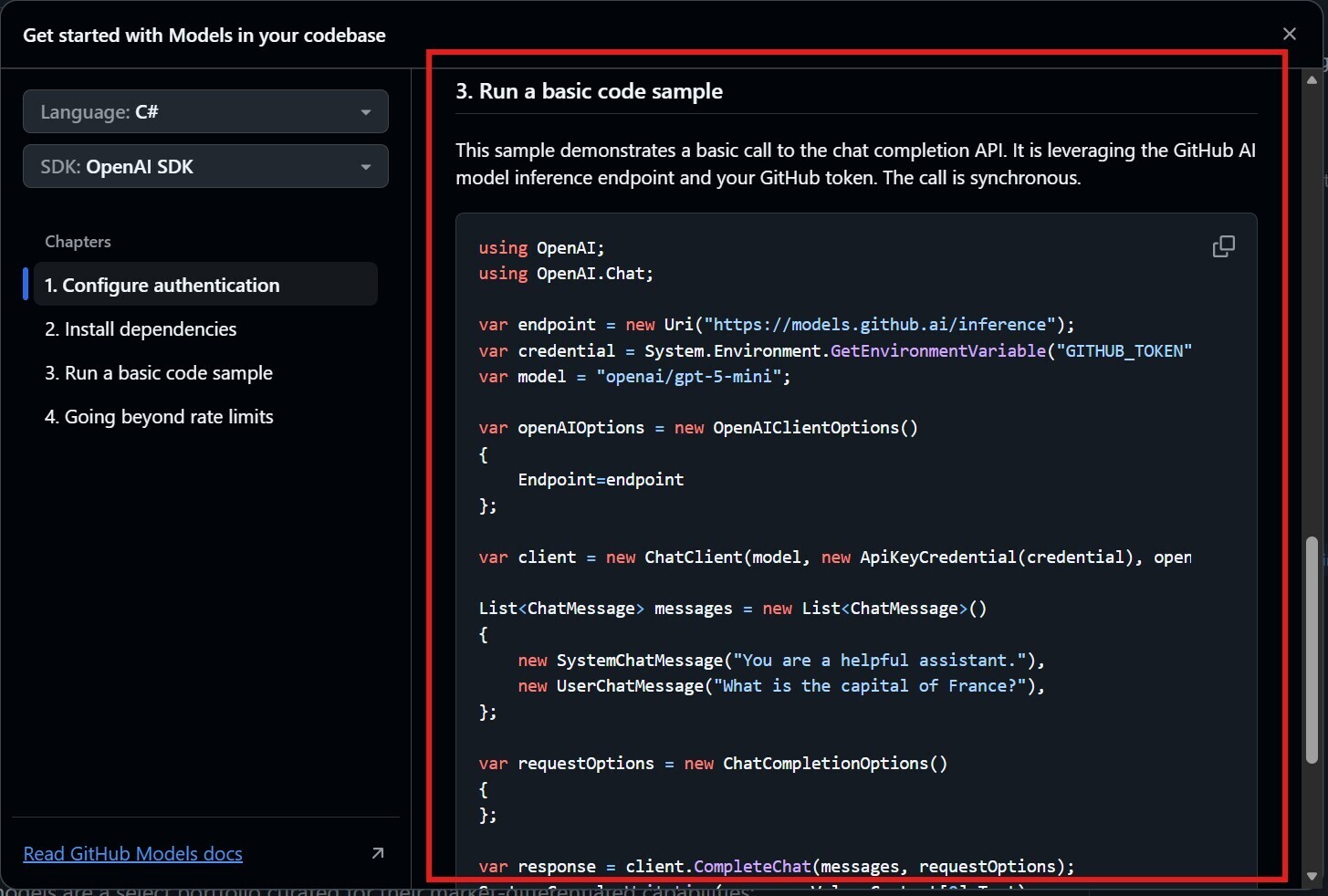Open the Read GitHub Models docs link
This screenshot has width=1328, height=896.
point(132,853)
